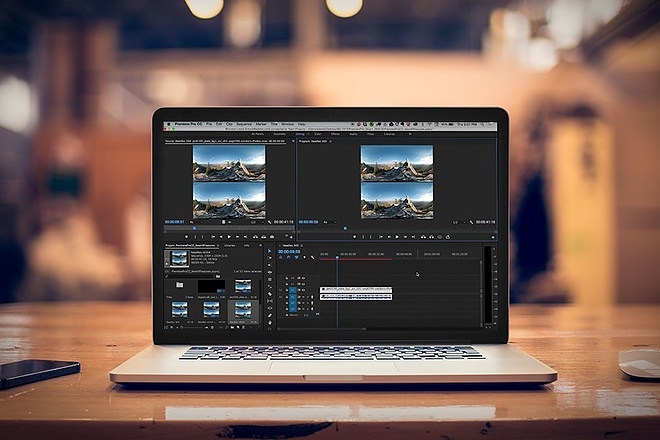Select the black video thumbnail in Project panel
The image size is (660, 440).
[x=211, y=287]
